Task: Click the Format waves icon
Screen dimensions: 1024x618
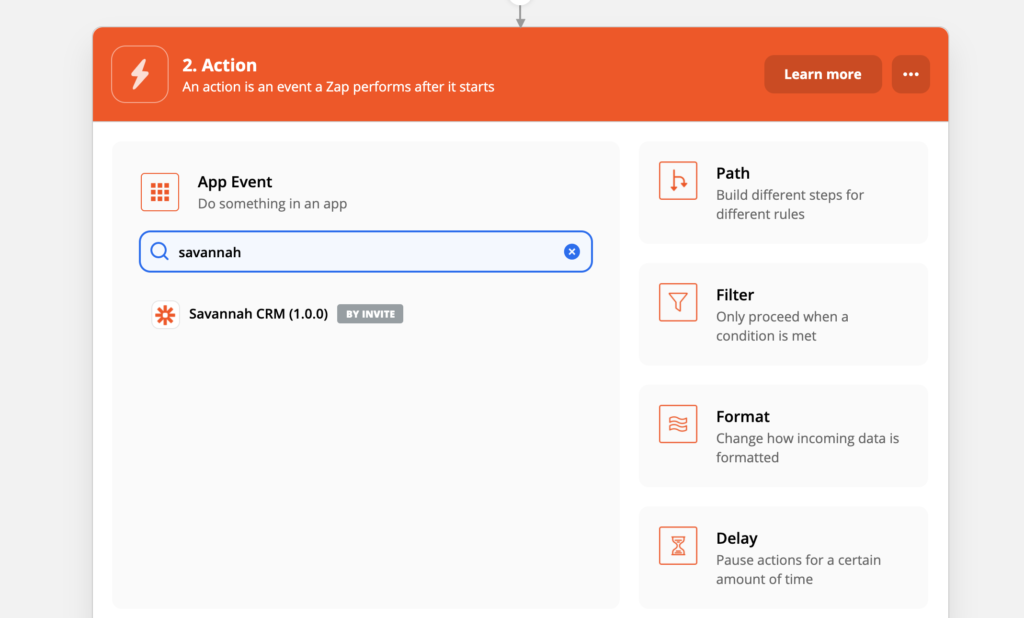Action: (678, 424)
